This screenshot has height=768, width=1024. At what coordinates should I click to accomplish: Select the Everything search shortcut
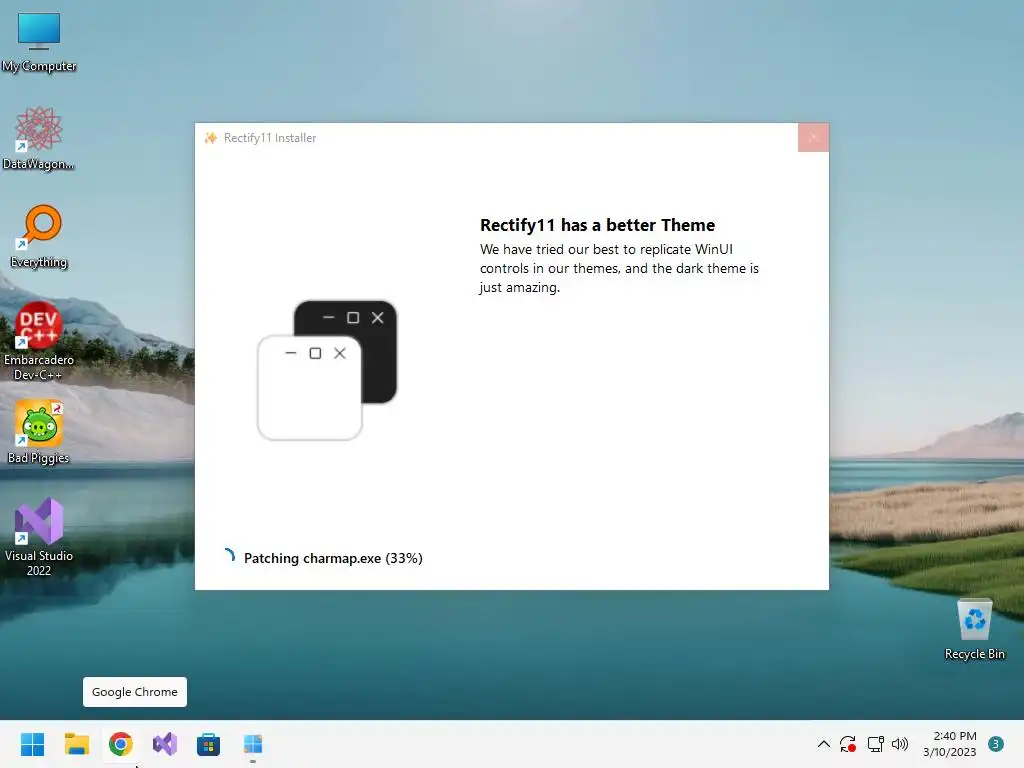click(39, 236)
